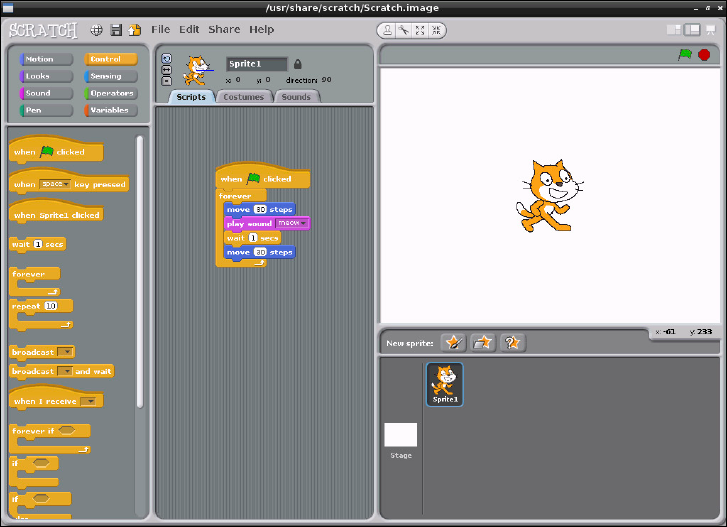Image resolution: width=727 pixels, height=527 pixels.
Task: Set rotation style to don't rotate
Action: (x=166, y=81)
